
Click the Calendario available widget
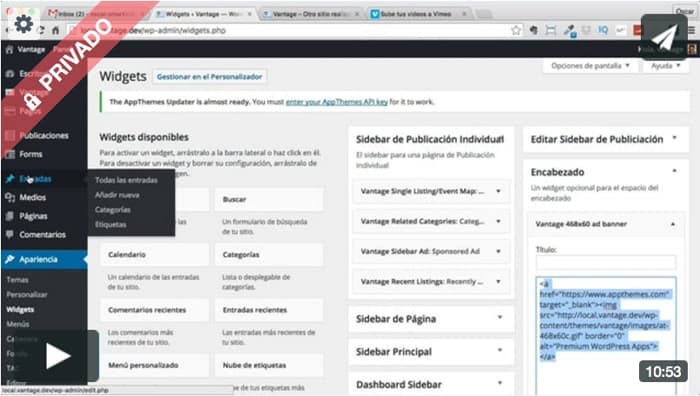[154, 254]
